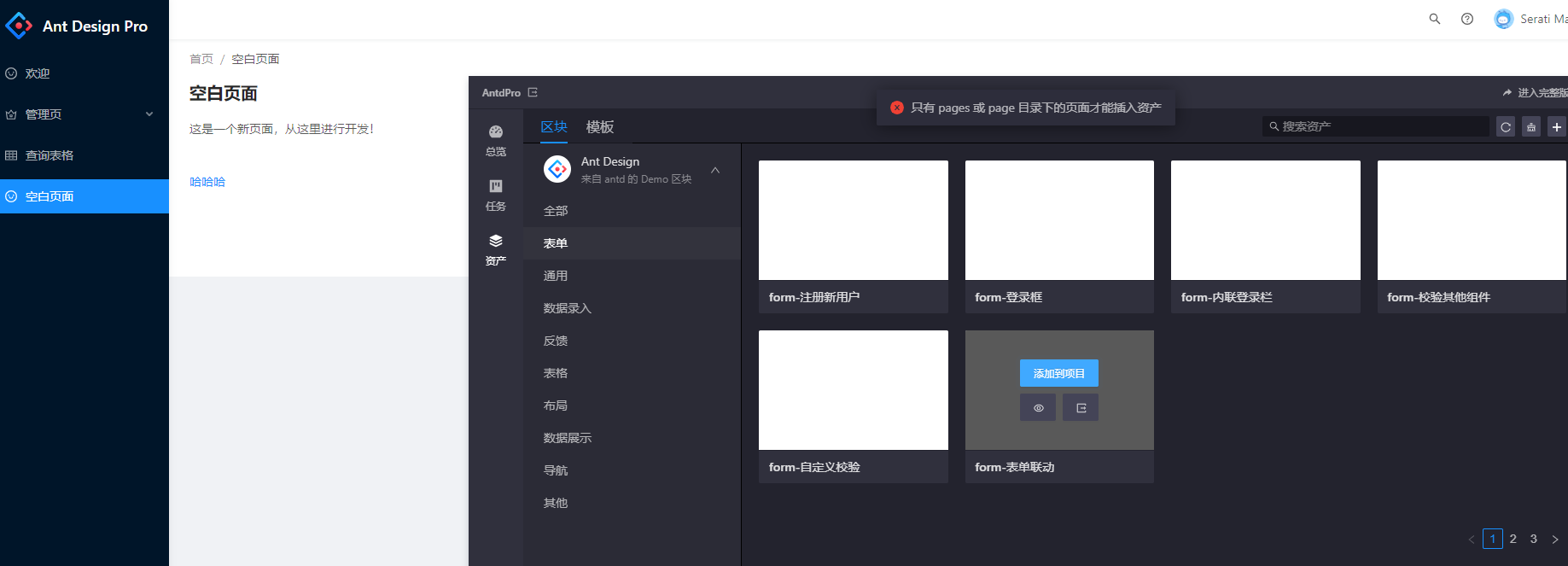Image resolution: width=1568 pixels, height=566 pixels.
Task: Click the 哈哈哈 link
Action: tap(207, 182)
